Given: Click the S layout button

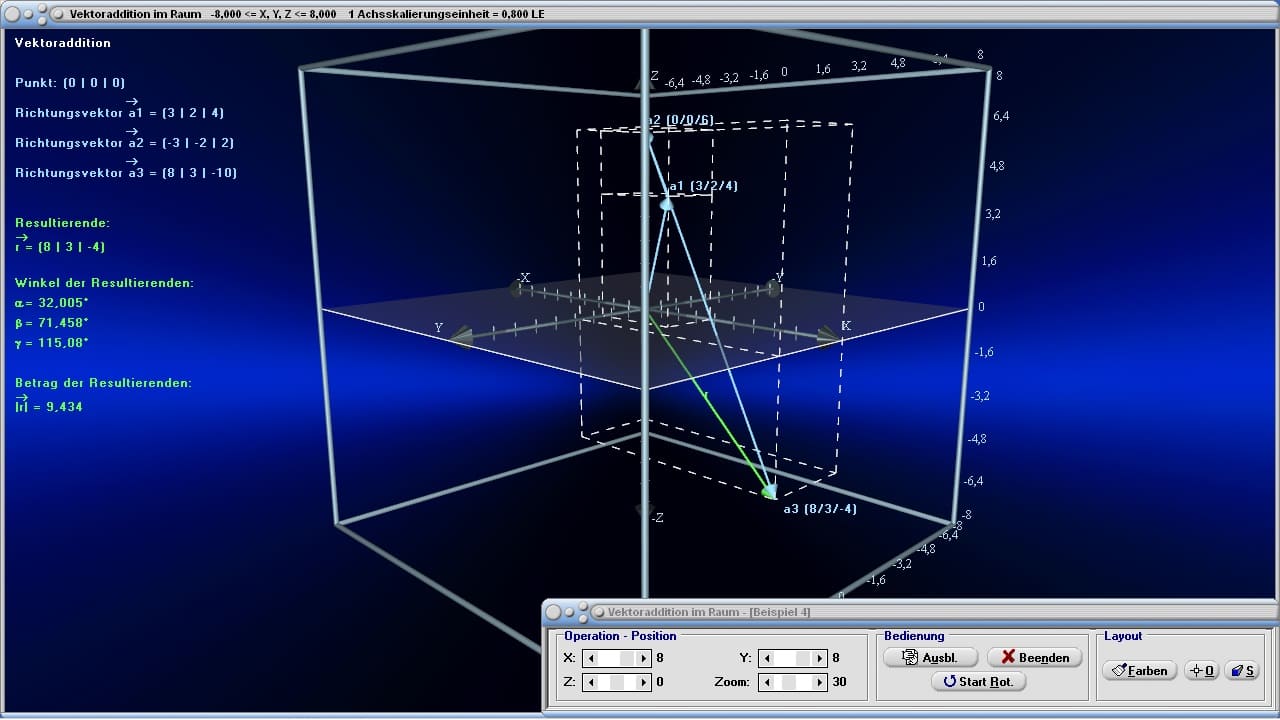Looking at the screenshot, I should coord(1243,670).
